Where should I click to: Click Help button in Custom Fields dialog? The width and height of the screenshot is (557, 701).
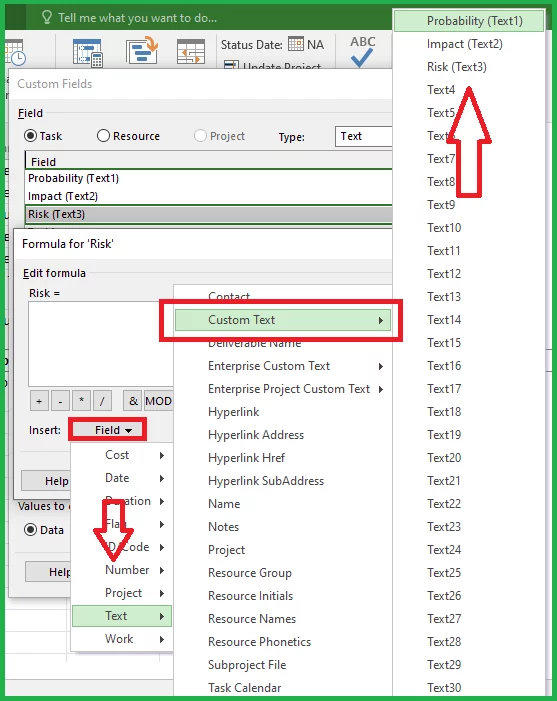pyautogui.click(x=48, y=572)
